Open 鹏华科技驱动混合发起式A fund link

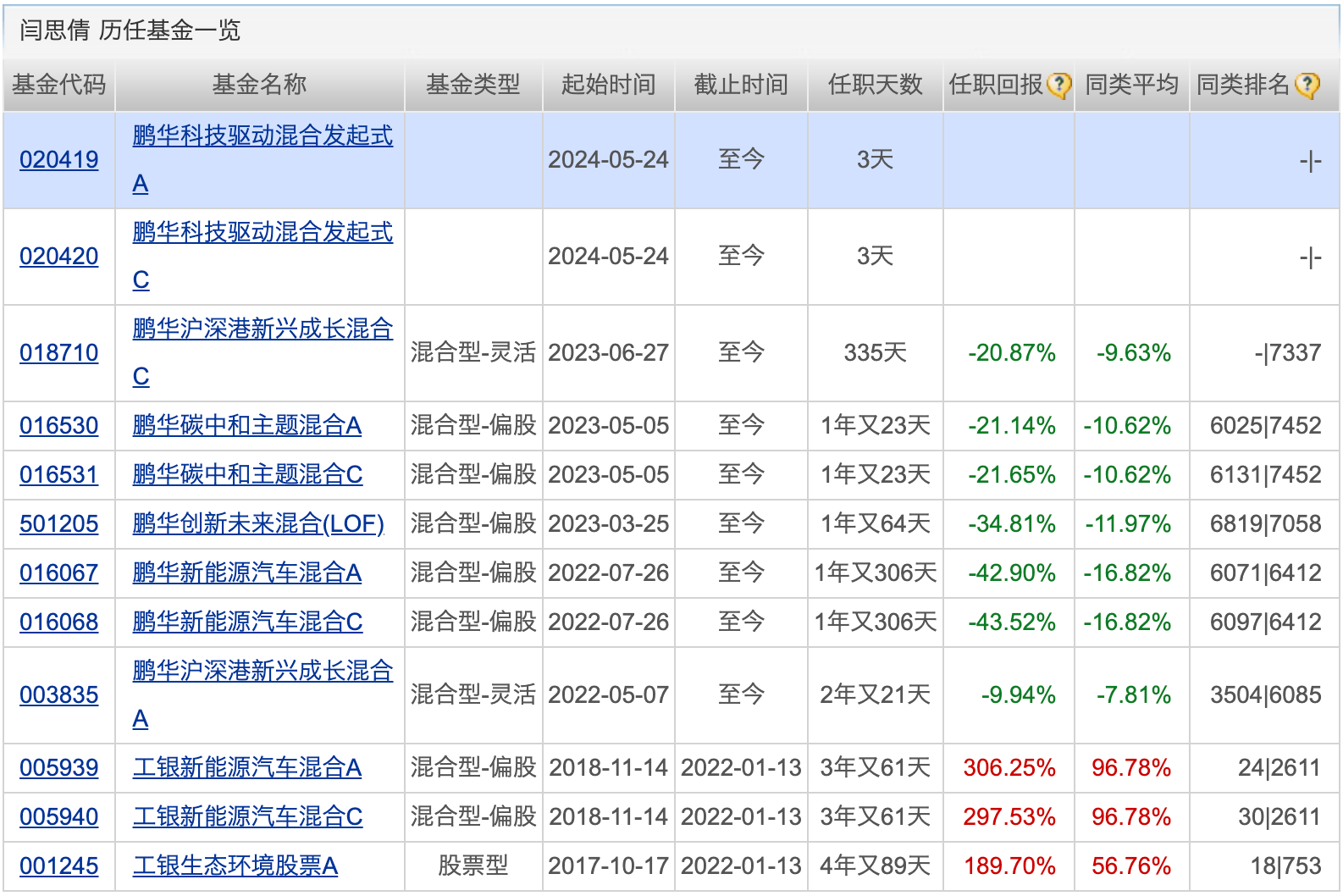point(263,159)
